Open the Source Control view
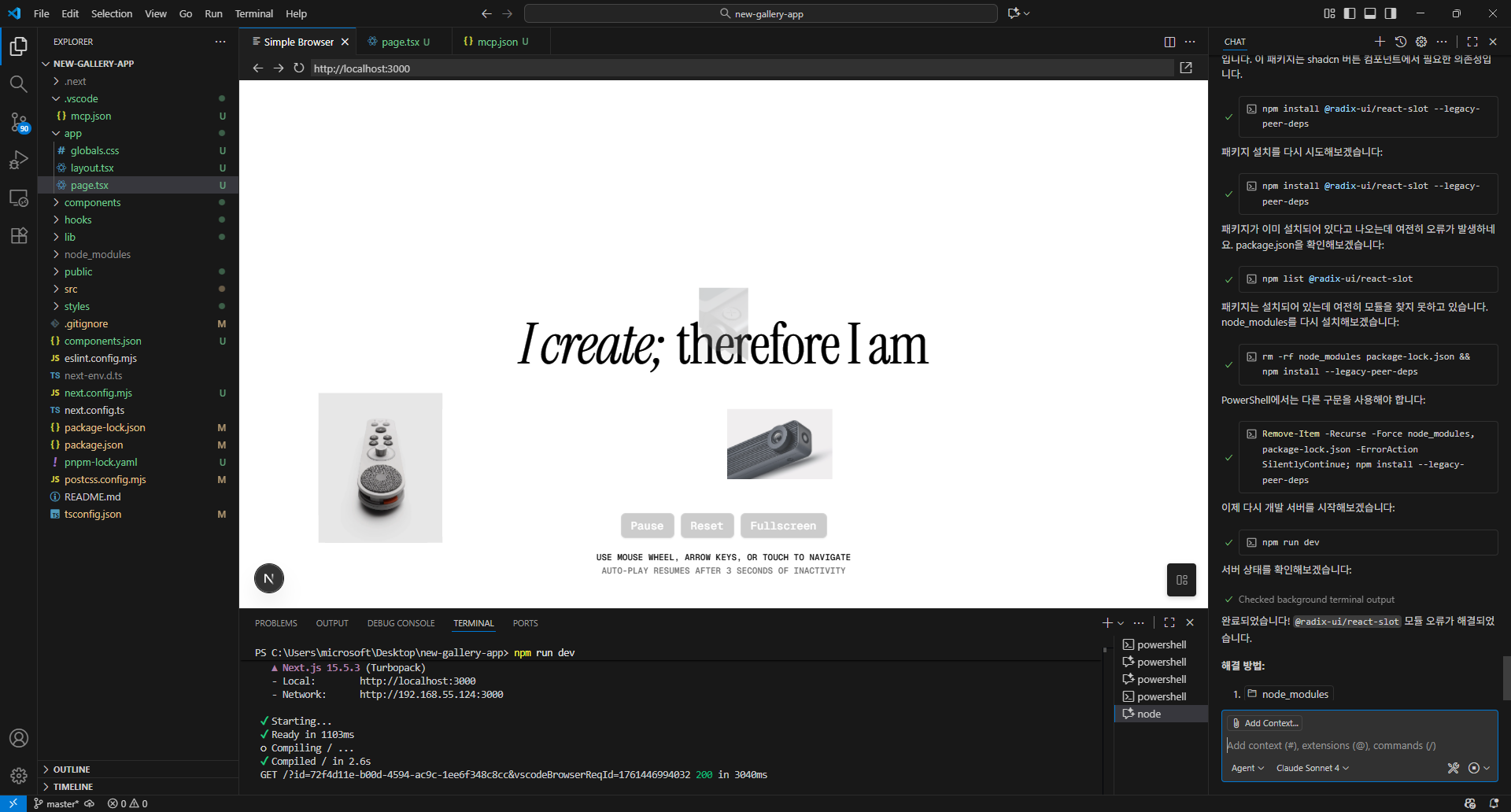This screenshot has width=1511, height=812. click(18, 121)
